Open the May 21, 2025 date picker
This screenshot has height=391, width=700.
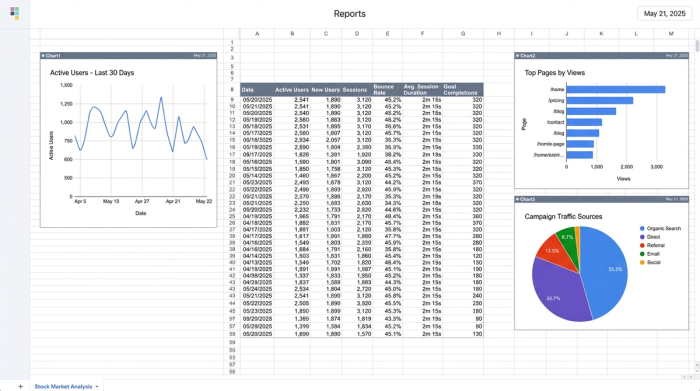[x=664, y=13]
